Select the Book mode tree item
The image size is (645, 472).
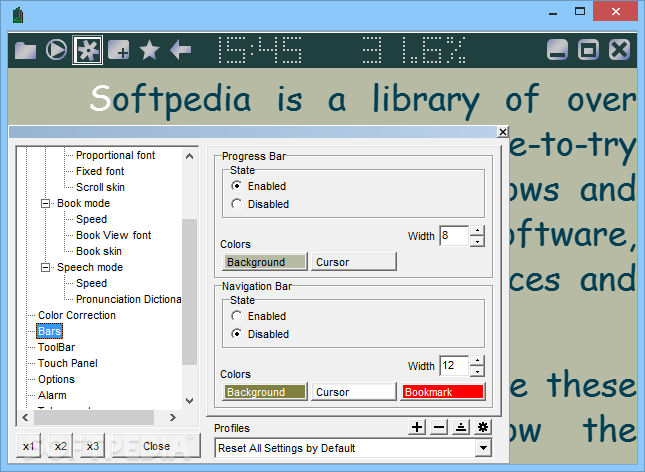click(x=84, y=203)
